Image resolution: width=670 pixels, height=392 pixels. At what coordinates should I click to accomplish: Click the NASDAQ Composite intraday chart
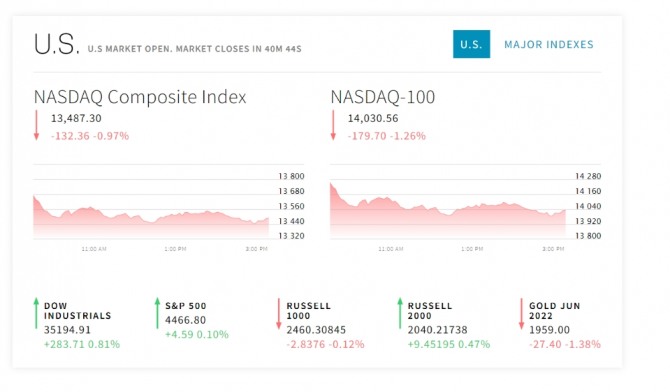click(169, 207)
